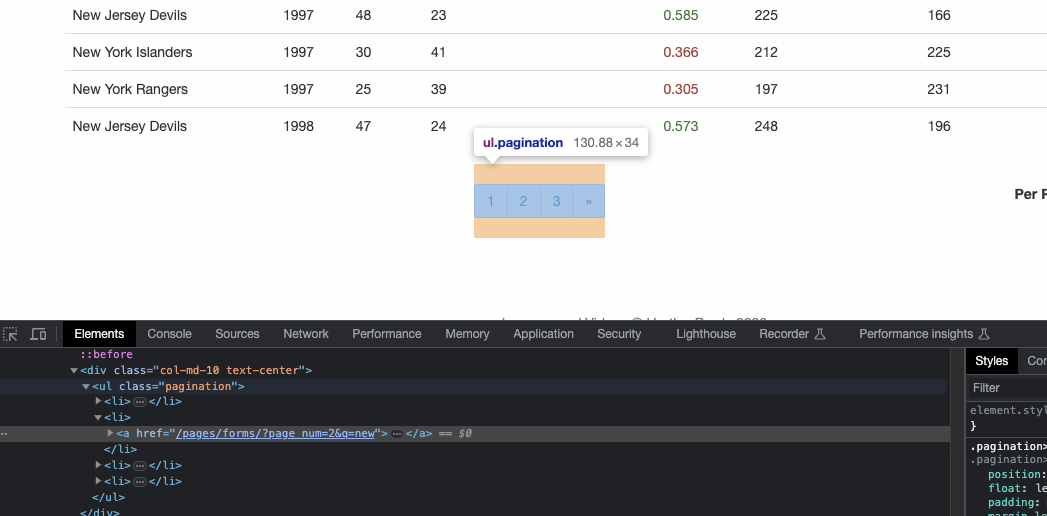Open the Network tab
The width and height of the screenshot is (1047, 516).
click(x=306, y=334)
